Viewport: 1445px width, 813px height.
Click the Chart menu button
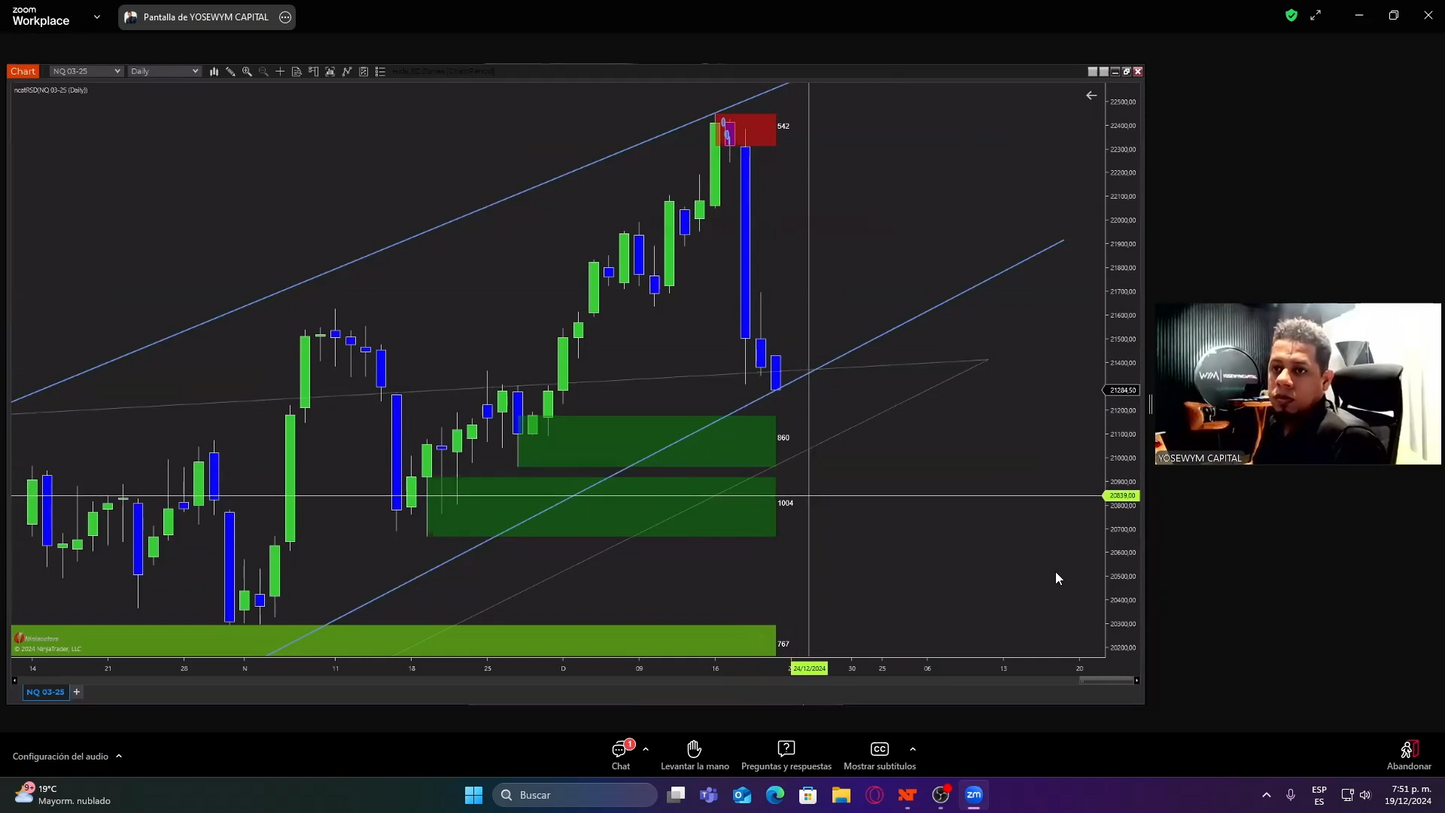point(23,71)
